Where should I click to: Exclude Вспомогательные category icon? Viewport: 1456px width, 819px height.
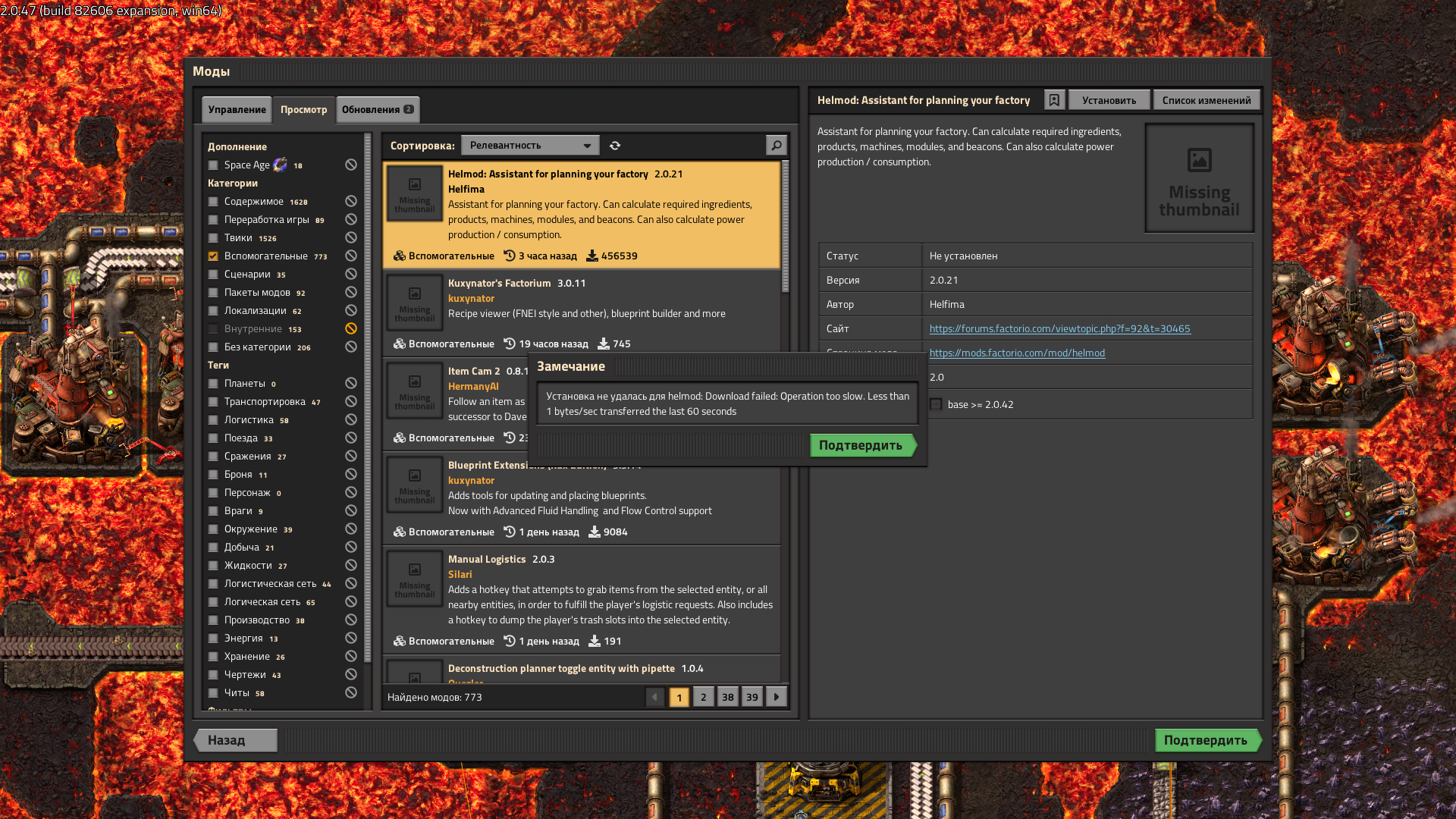coord(351,256)
